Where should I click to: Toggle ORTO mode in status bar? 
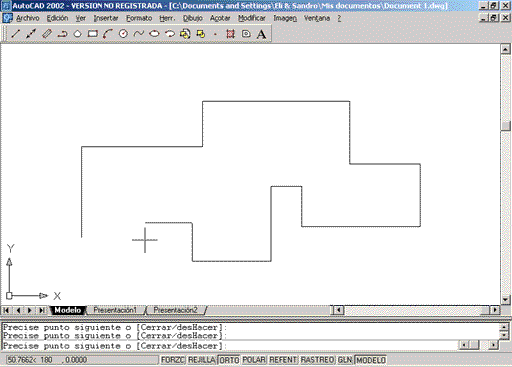coord(229,360)
